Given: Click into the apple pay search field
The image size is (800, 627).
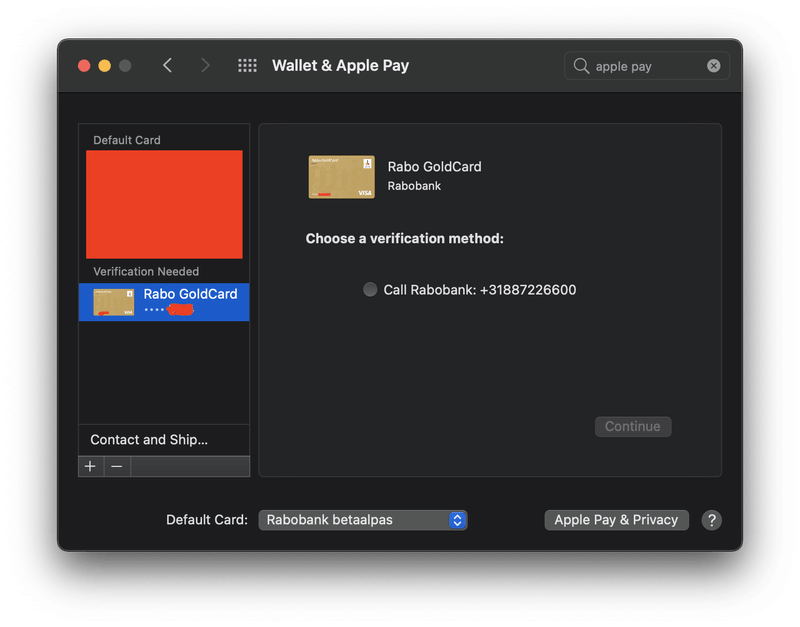Looking at the screenshot, I should pos(646,66).
